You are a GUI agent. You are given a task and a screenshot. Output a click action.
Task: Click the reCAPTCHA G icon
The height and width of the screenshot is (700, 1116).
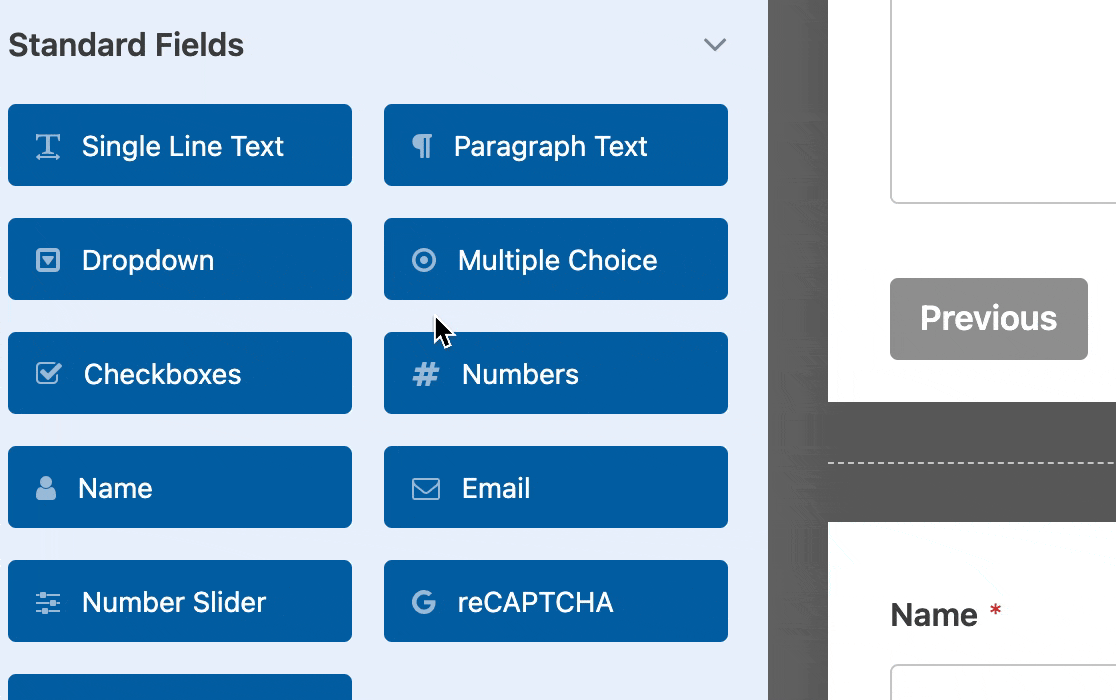pyautogui.click(x=423, y=601)
